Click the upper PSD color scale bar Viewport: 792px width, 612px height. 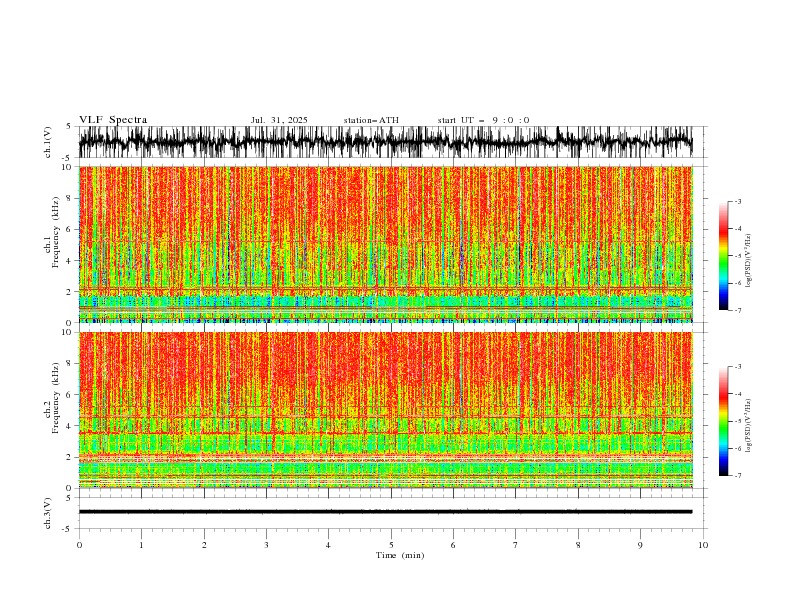(723, 255)
